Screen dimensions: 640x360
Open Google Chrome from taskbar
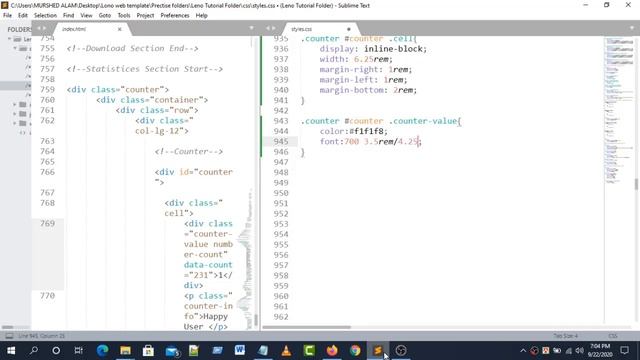[355, 350]
